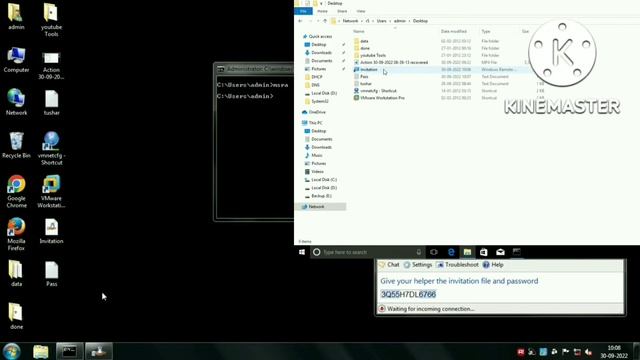
Task: Select Downloads under Quick access
Action: point(322,53)
